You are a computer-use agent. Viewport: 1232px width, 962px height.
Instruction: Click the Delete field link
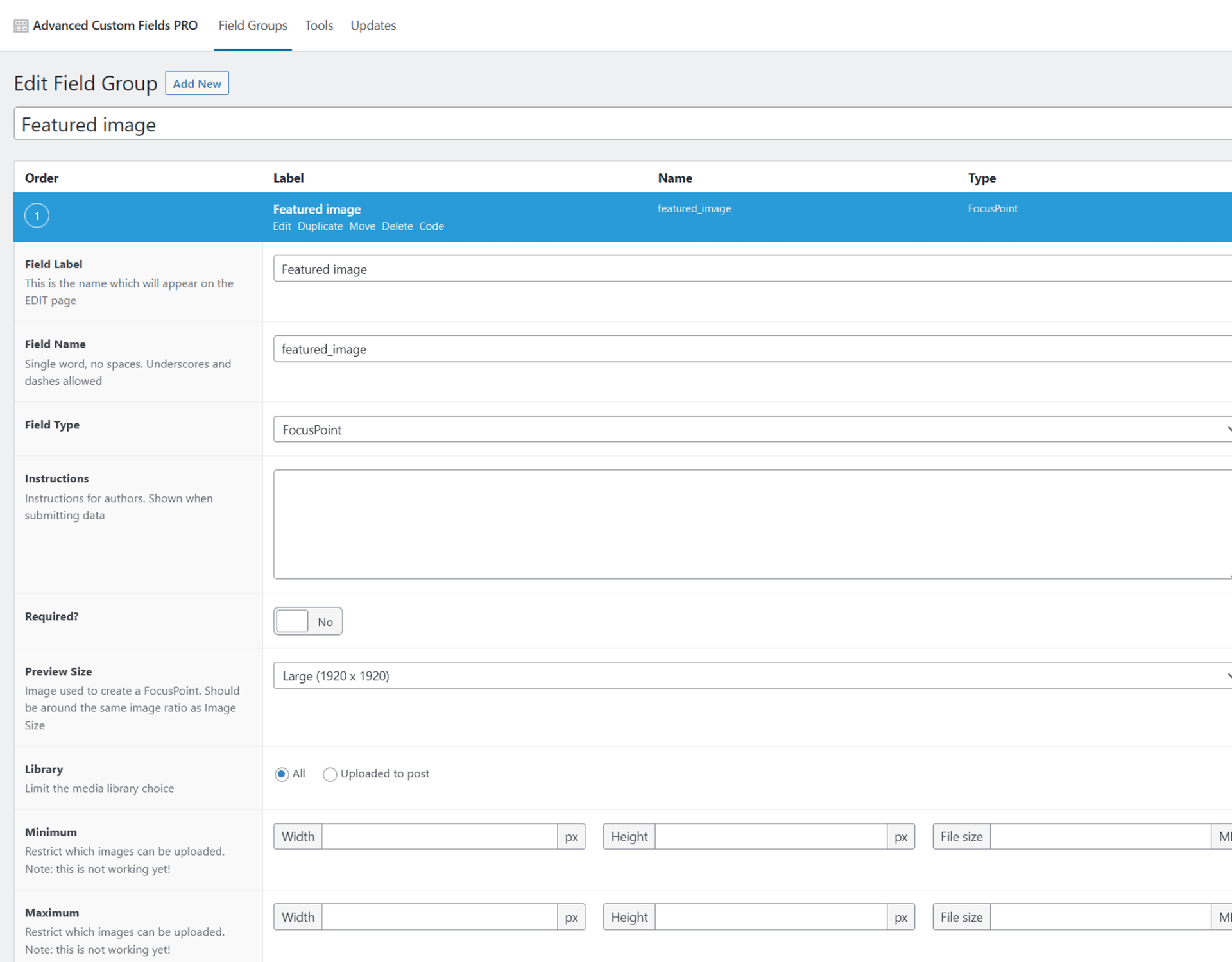(397, 226)
